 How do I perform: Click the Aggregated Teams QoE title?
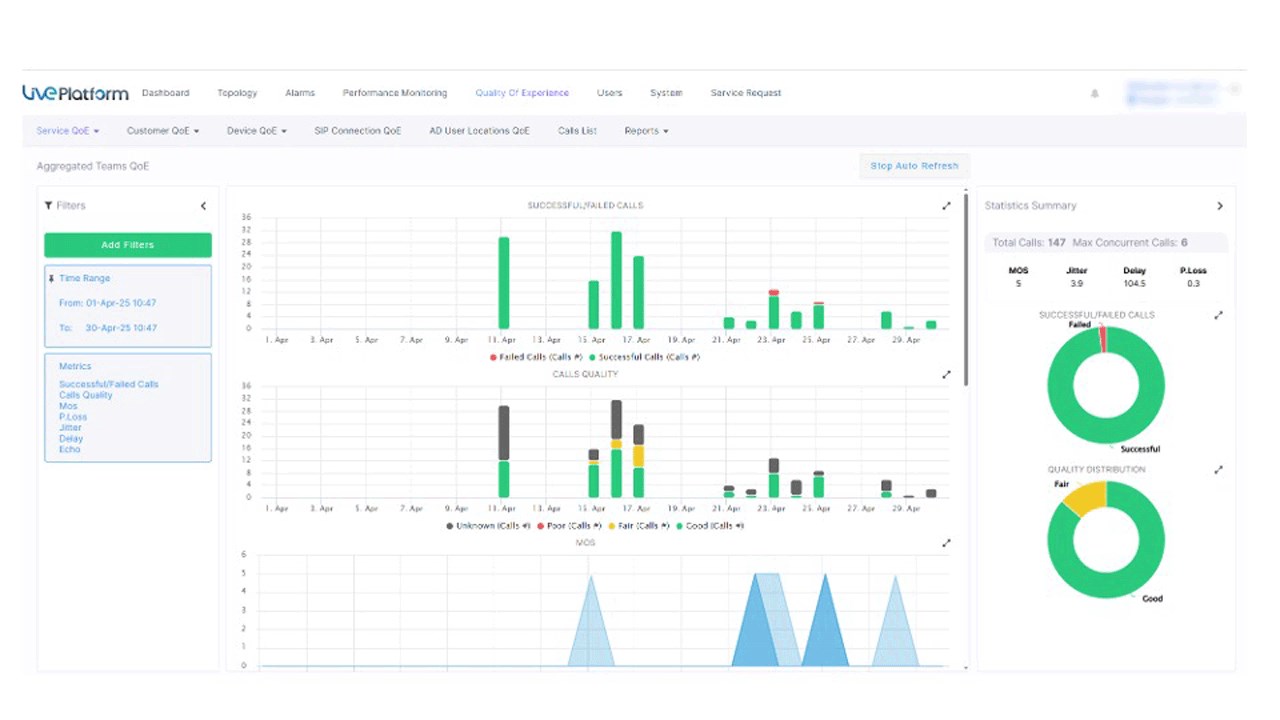pos(93,166)
